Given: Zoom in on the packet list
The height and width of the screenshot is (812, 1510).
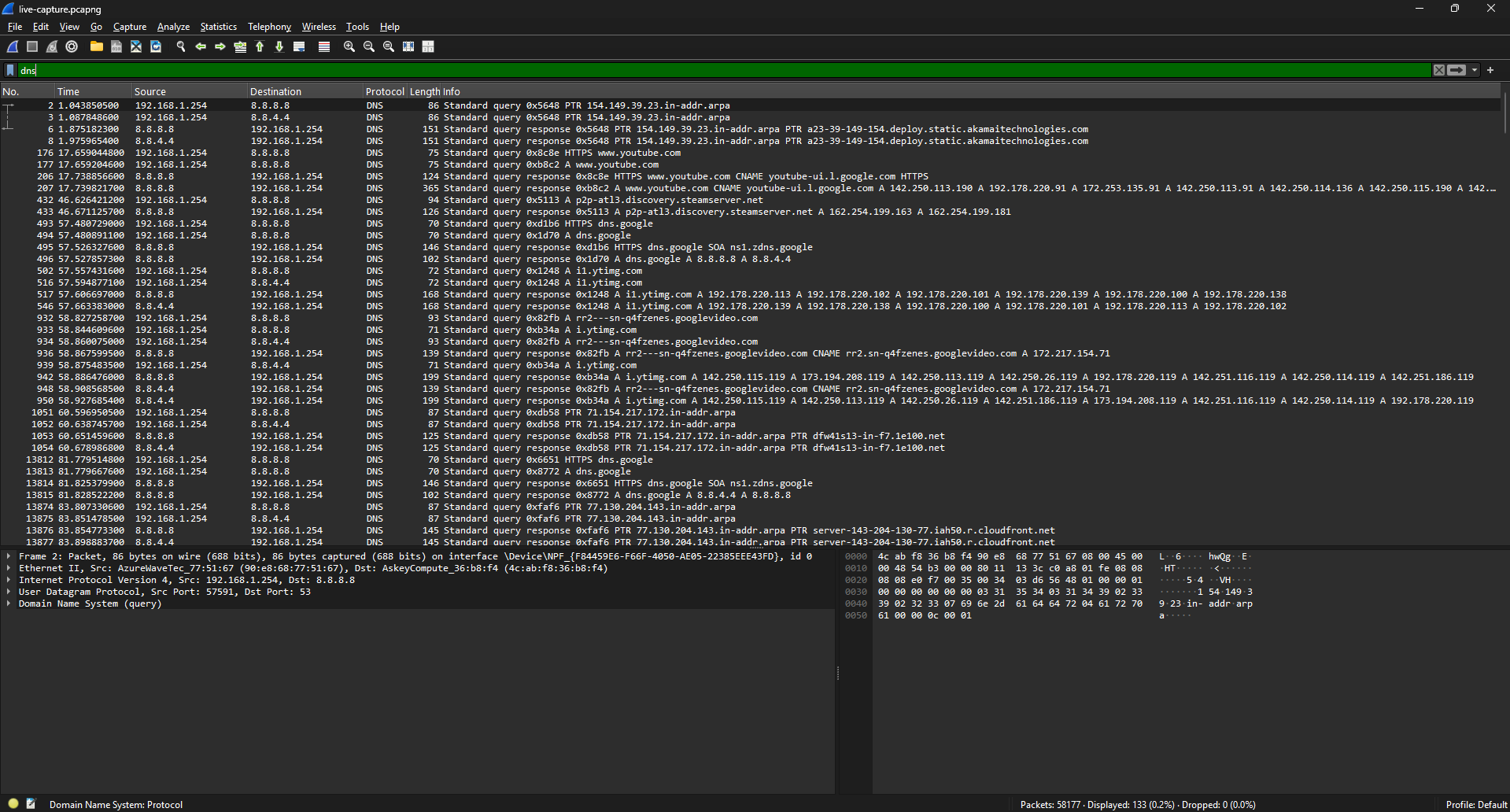Looking at the screenshot, I should [x=349, y=46].
